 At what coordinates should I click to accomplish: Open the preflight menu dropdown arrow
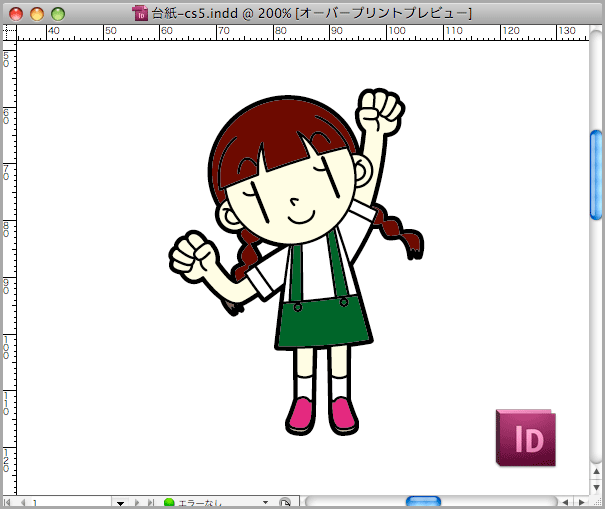265,502
